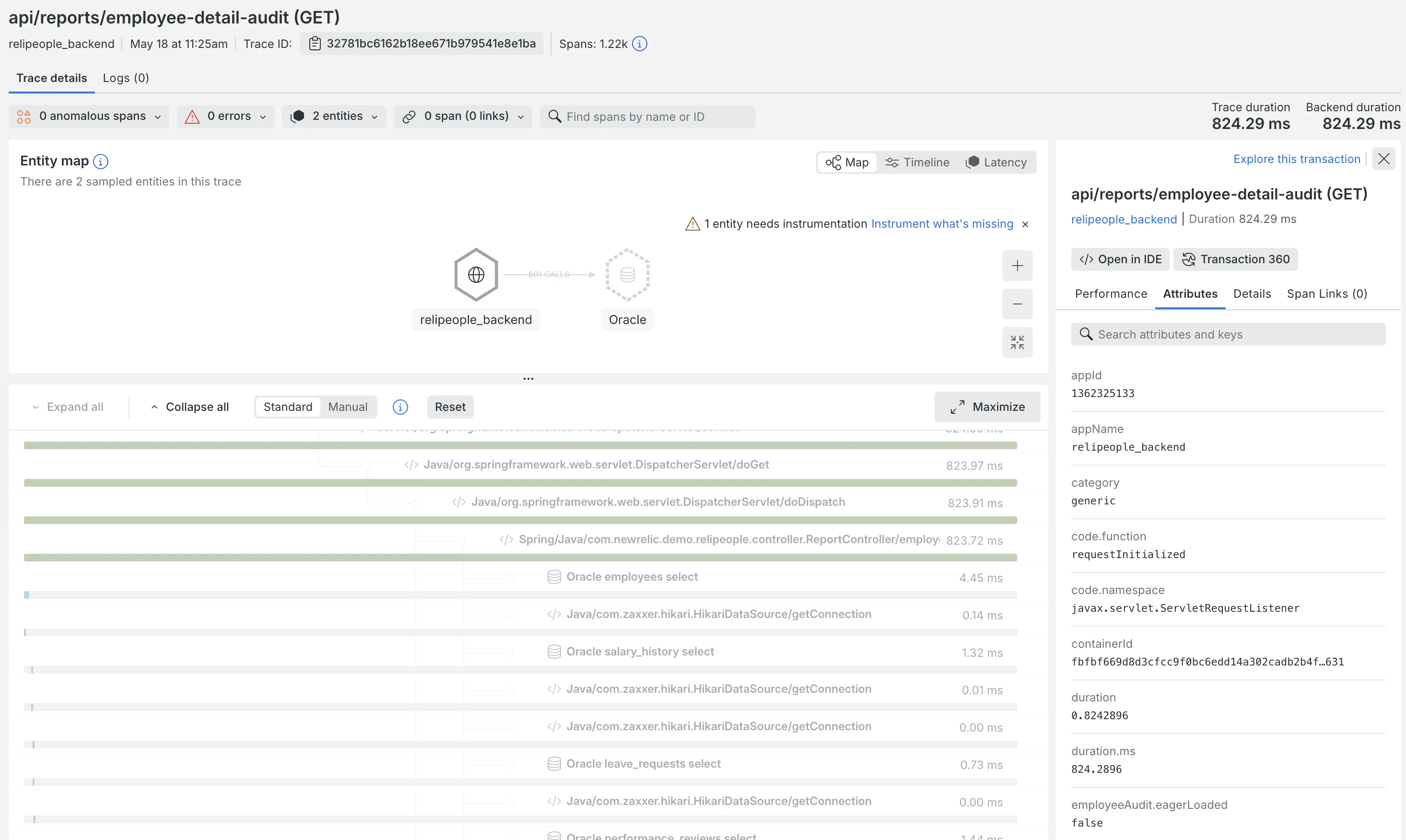Click the Open in IDE button
The width and height of the screenshot is (1406, 840).
(x=1120, y=259)
